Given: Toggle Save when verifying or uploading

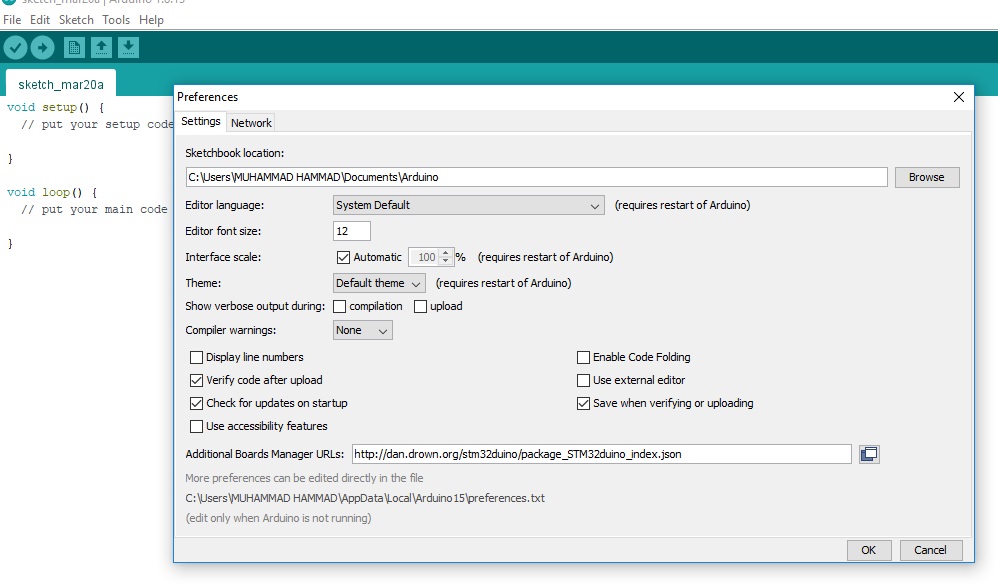Looking at the screenshot, I should pos(583,403).
